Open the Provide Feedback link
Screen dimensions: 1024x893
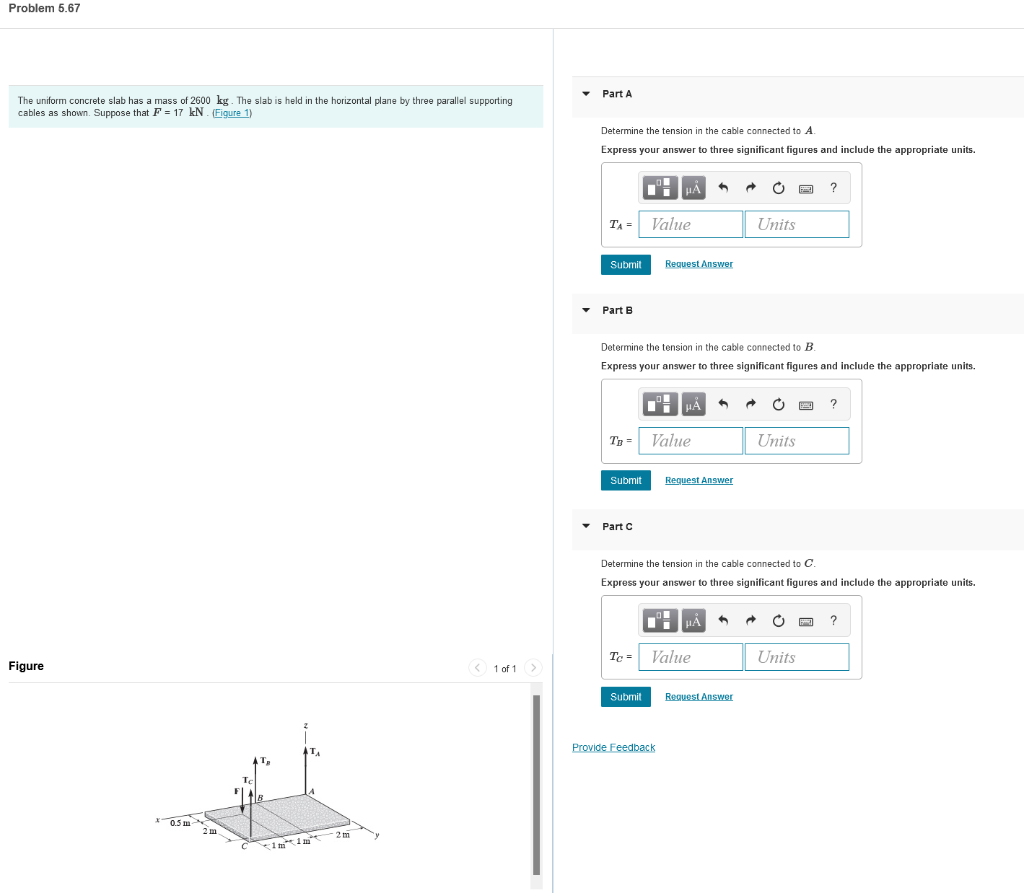pos(613,747)
